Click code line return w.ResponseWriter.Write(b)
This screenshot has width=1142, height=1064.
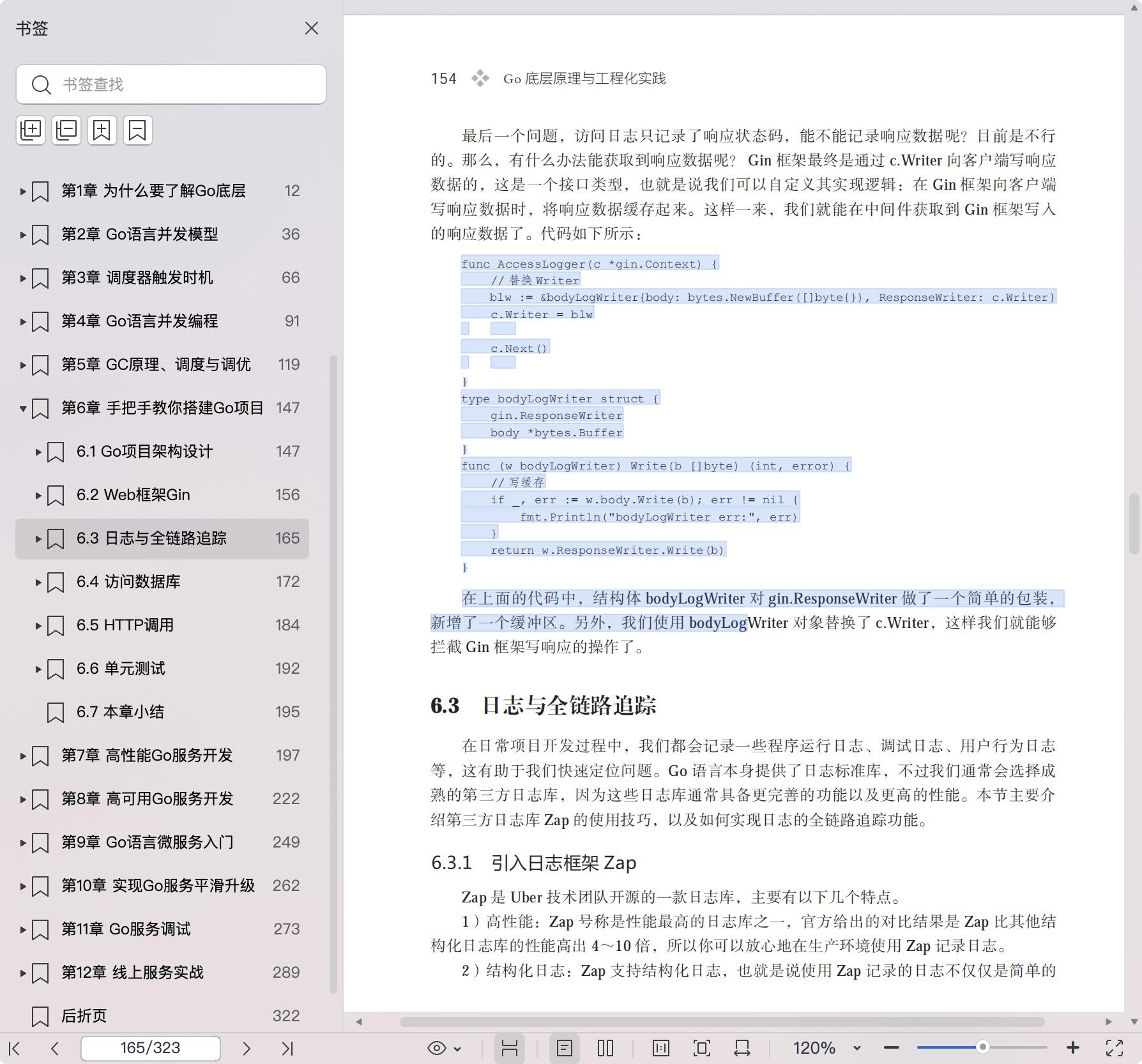(607, 550)
